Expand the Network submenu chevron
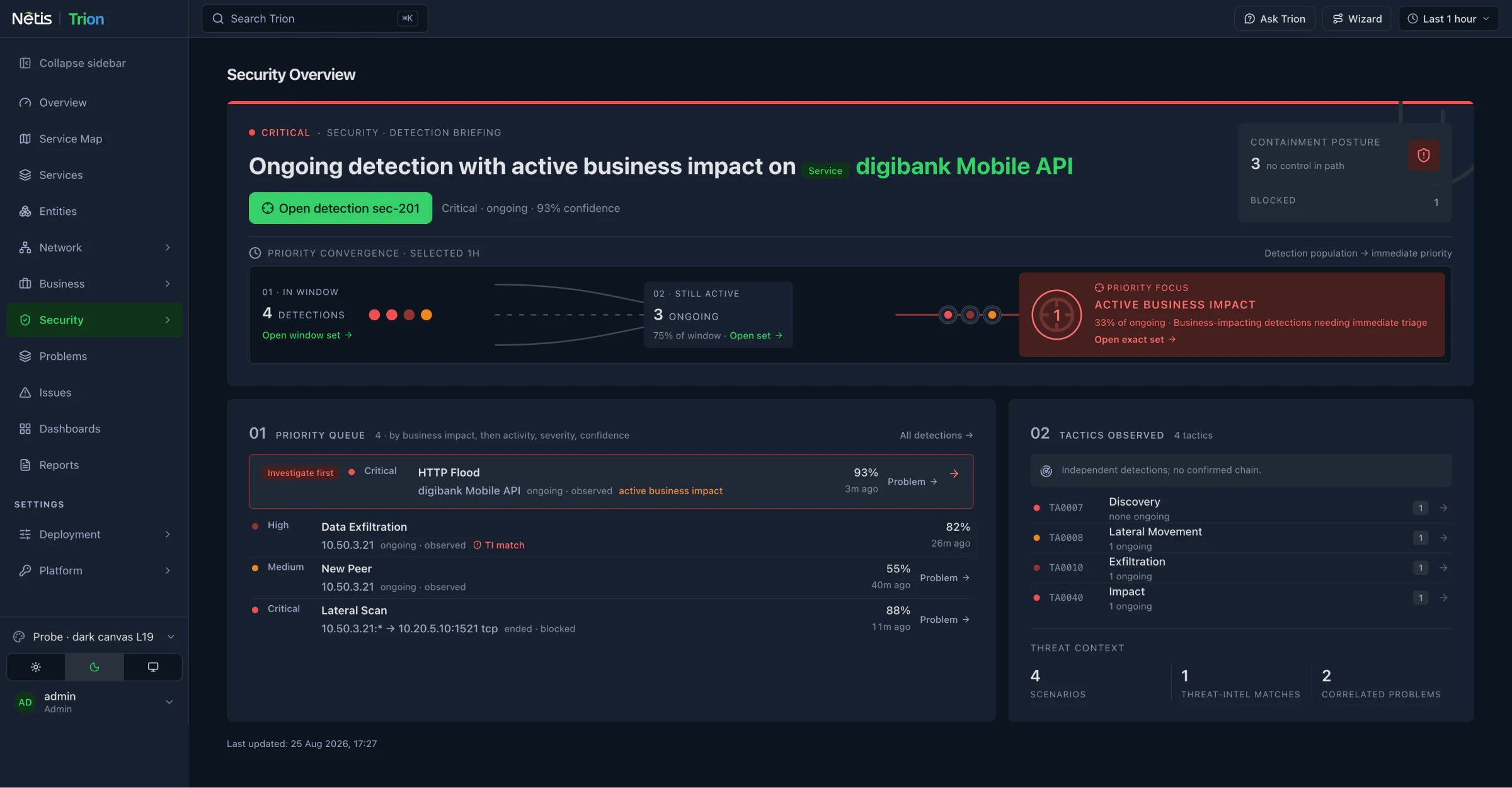Image resolution: width=1512 pixels, height=788 pixels. point(168,248)
